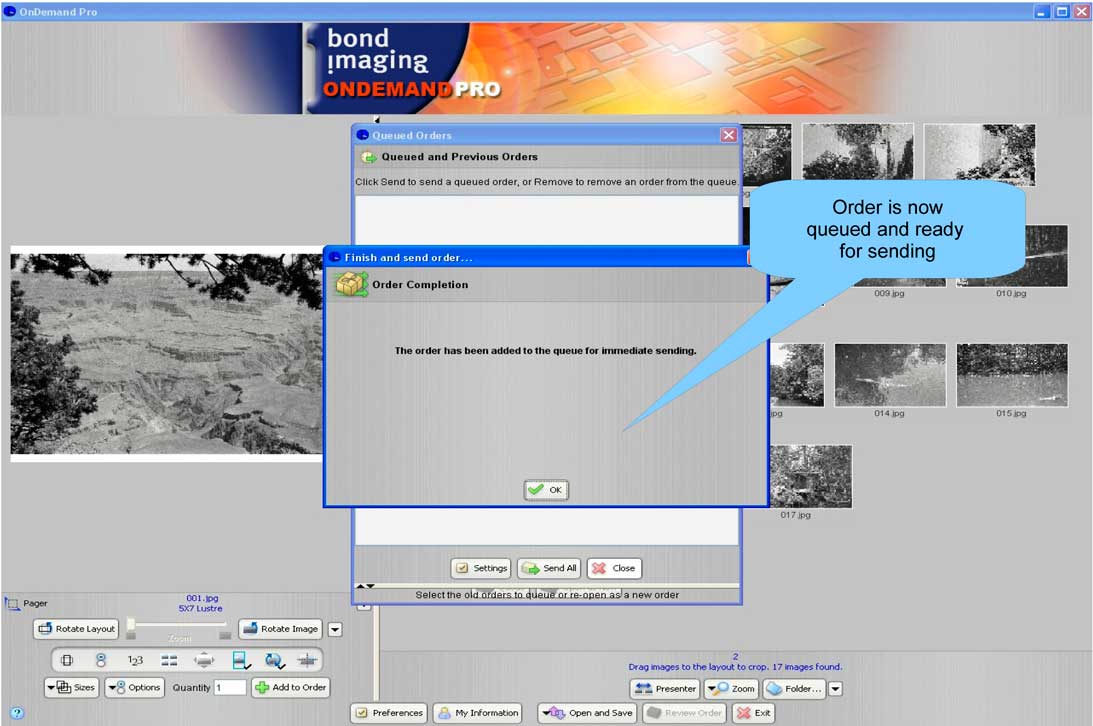The height and width of the screenshot is (726, 1093).
Task: Toggle the checked auto-rotate icon
Action: click(274, 661)
